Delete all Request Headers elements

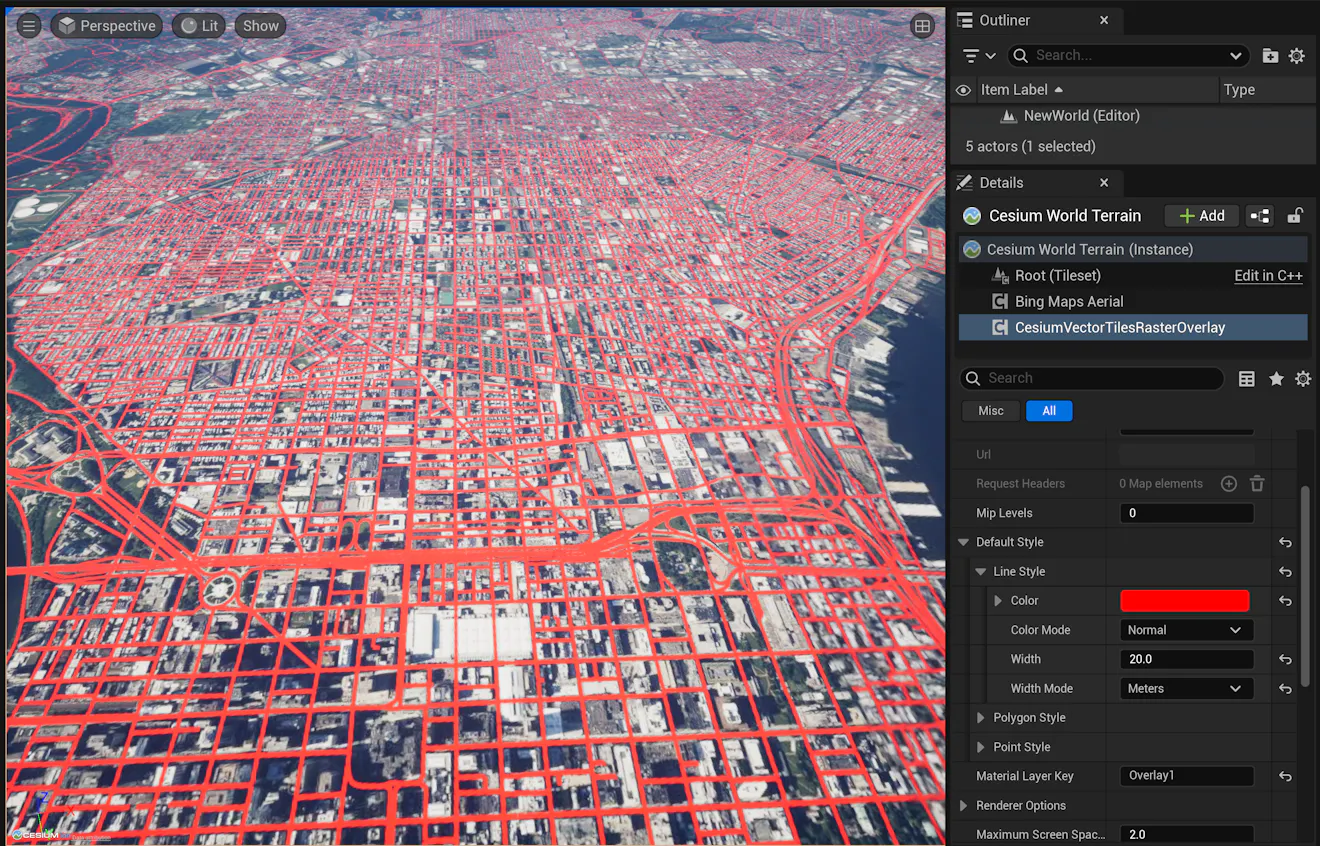(x=1257, y=484)
